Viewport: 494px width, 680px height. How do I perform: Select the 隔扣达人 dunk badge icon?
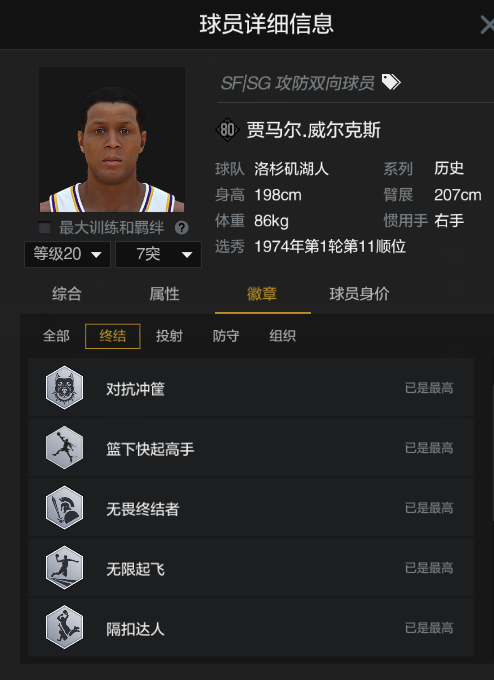64,627
